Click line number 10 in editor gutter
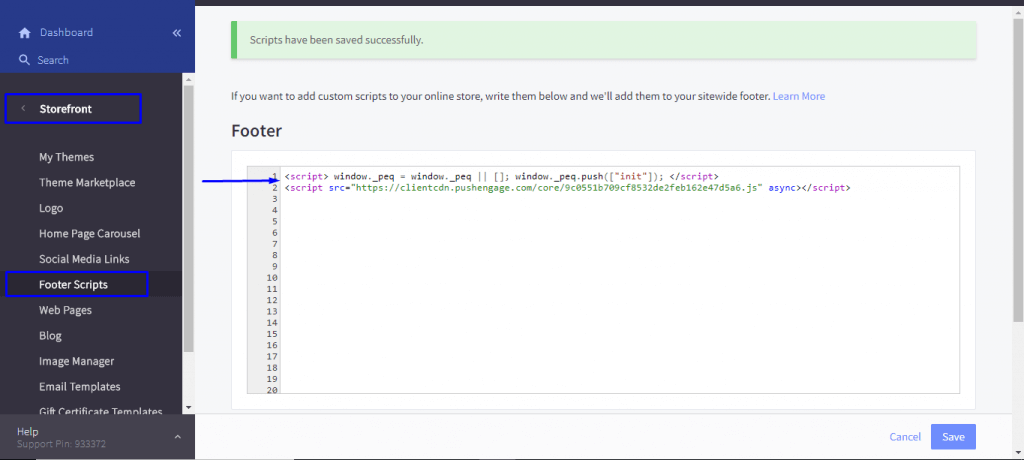The height and width of the screenshot is (460, 1024). pyautogui.click(x=273, y=278)
